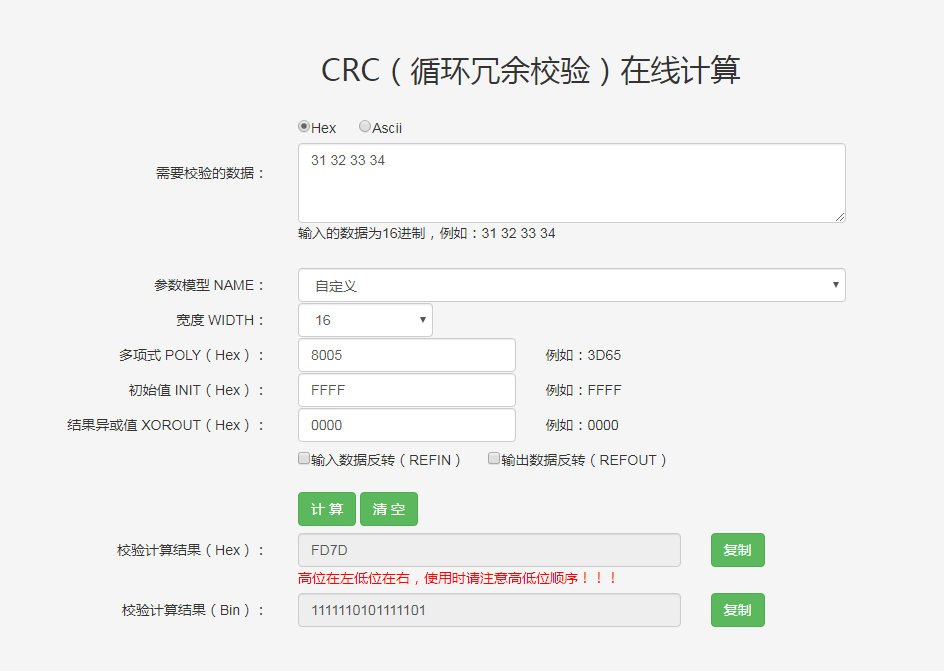Copy the Bin calculation result

click(x=737, y=610)
